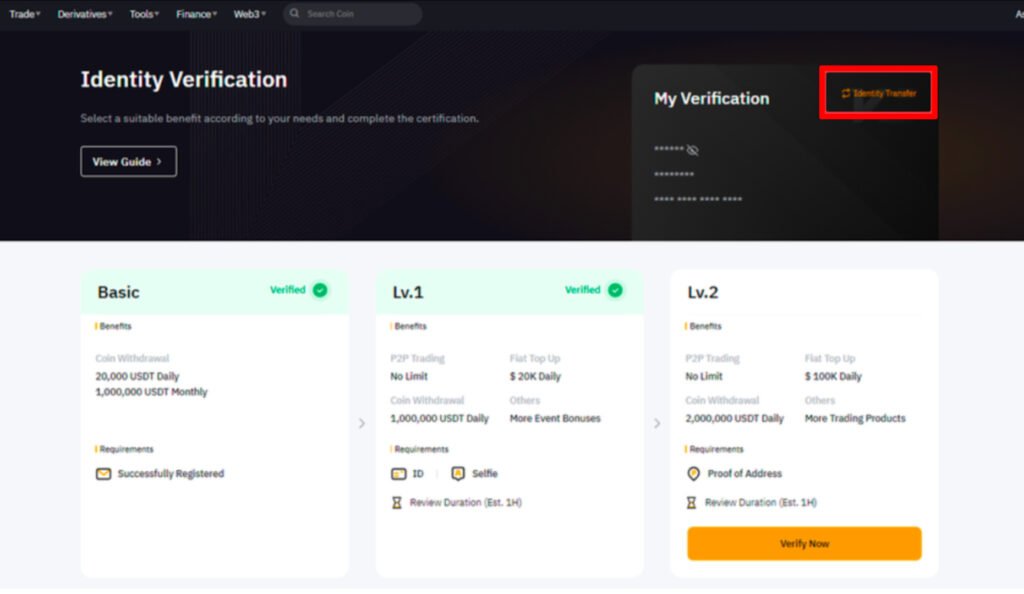Click the Selfie requirement icon

(x=458, y=473)
